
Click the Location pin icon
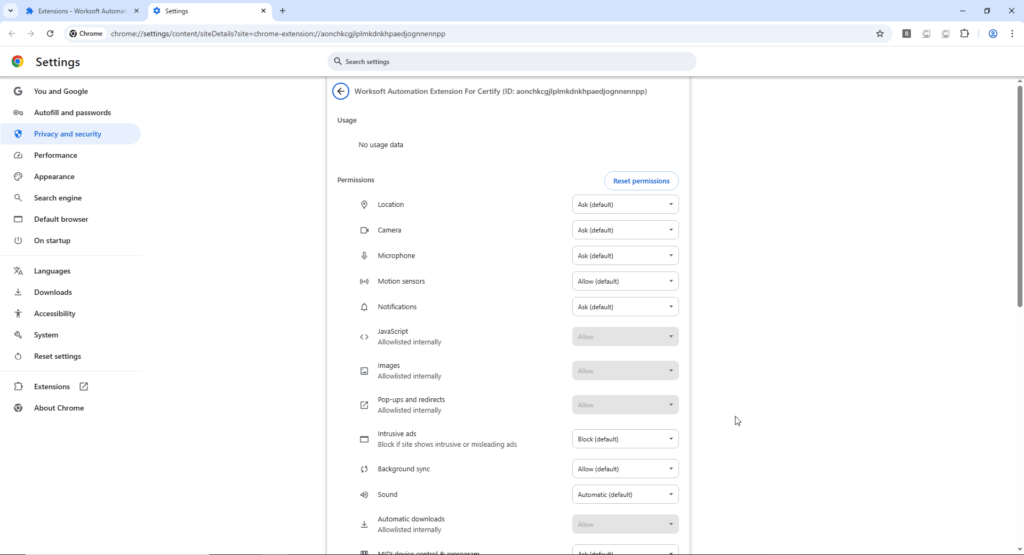click(364, 204)
